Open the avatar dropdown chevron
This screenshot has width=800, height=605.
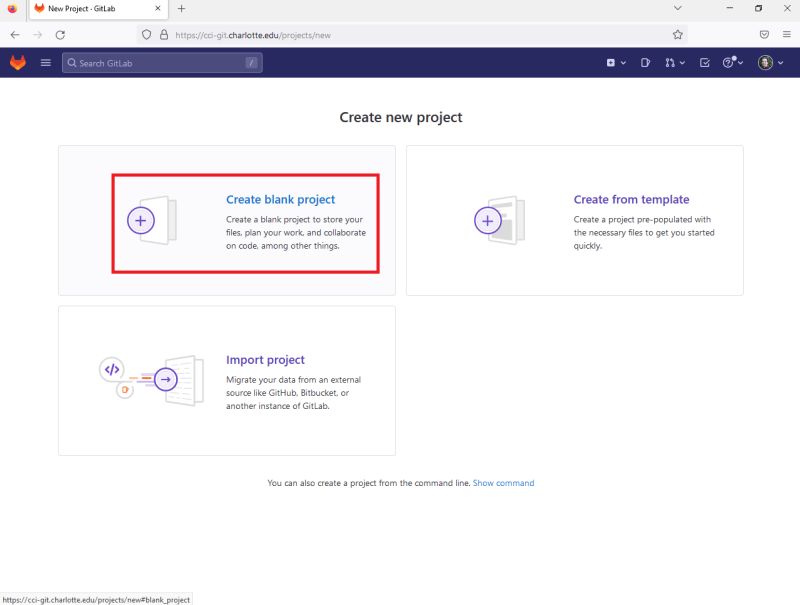point(779,62)
